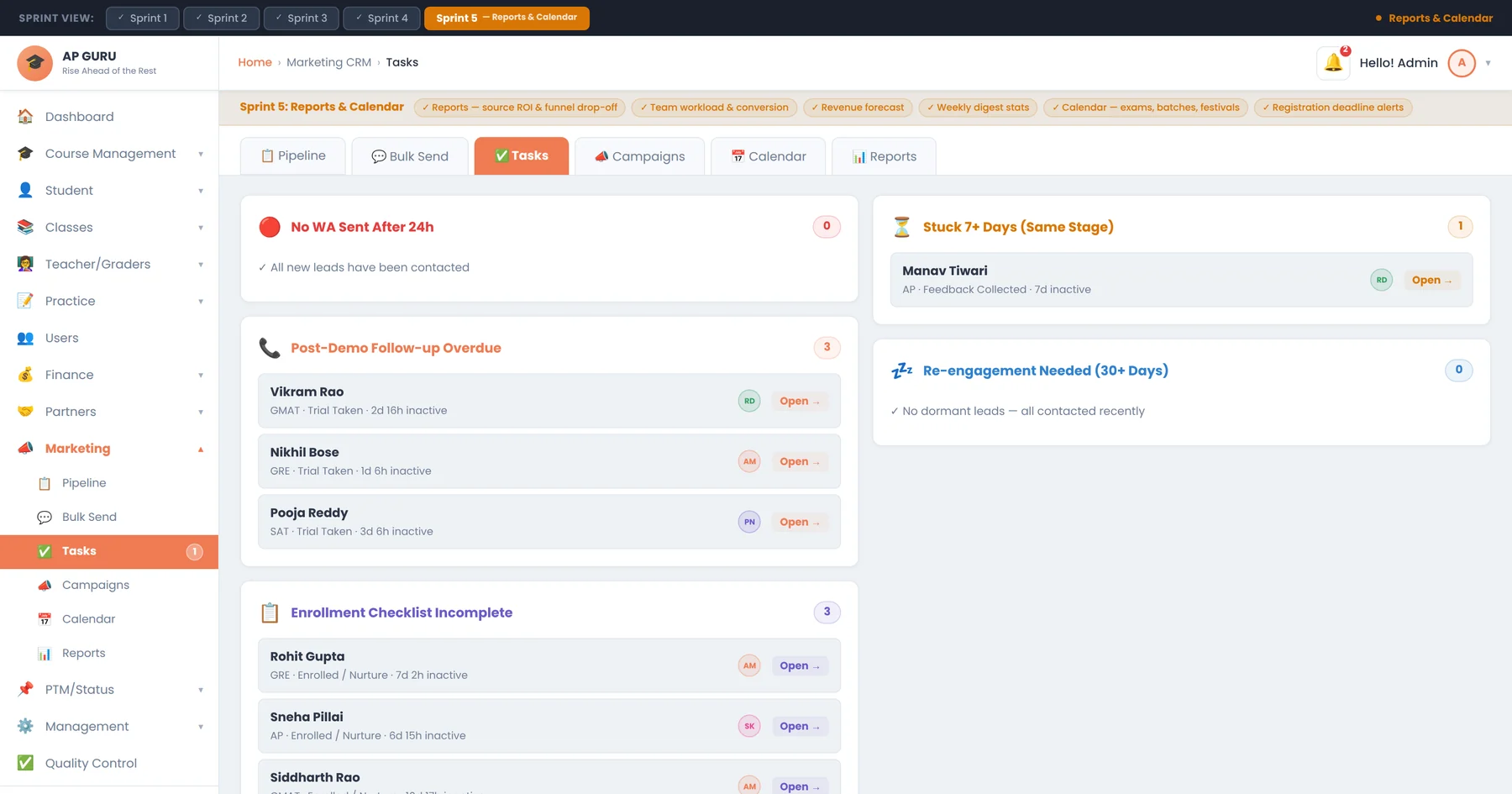Switch to the Bulk Send tab
Viewport: 1512px width, 794px height.
(410, 156)
